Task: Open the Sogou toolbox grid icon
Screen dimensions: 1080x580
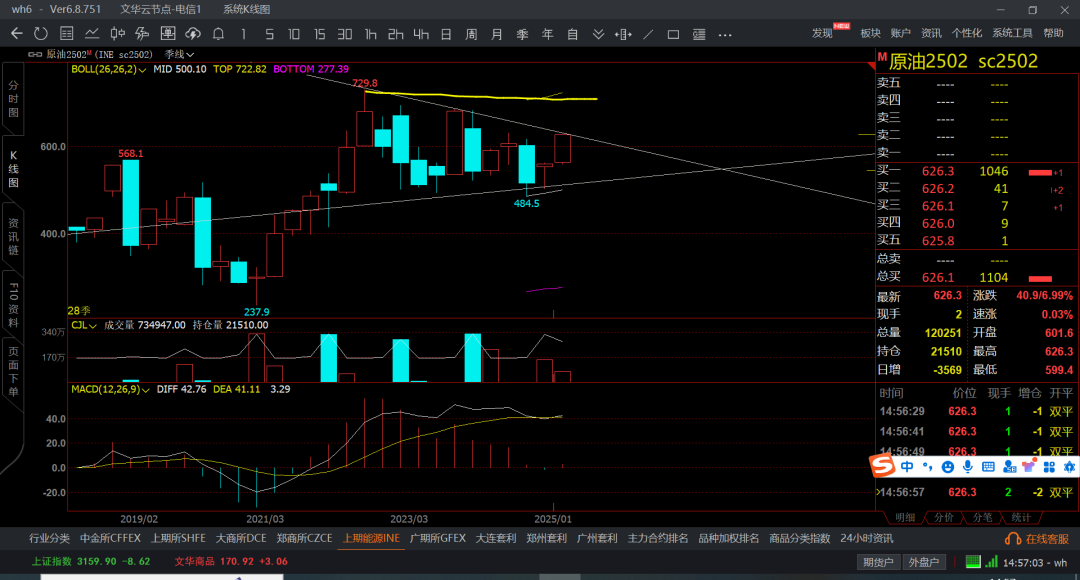Action: (1049, 467)
